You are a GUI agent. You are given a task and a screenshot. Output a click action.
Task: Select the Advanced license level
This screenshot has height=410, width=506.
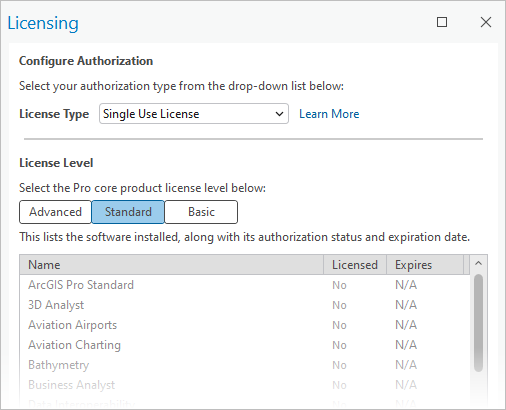(55, 212)
